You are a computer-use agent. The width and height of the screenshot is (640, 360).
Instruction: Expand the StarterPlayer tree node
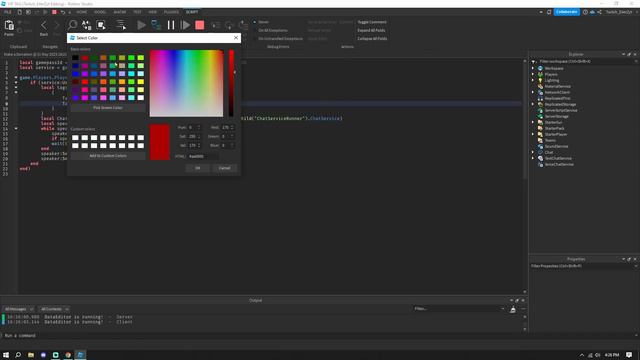coord(533,134)
